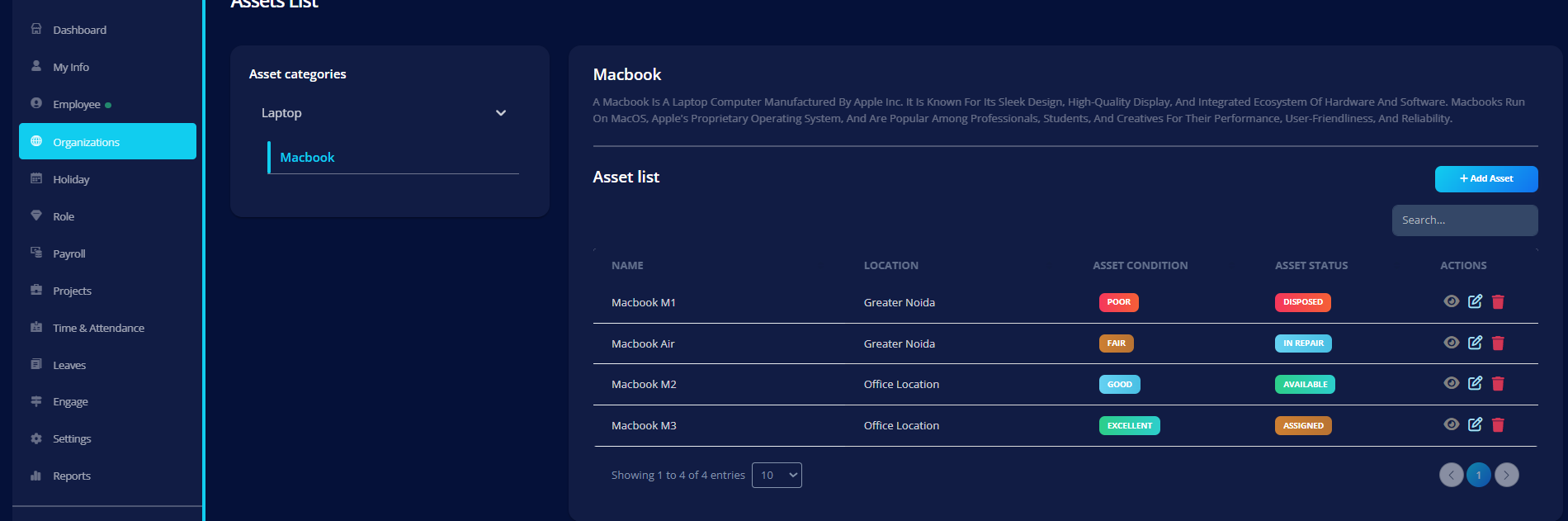1568x521 pixels.
Task: View Macbook M1 details via eye icon
Action: (1452, 301)
